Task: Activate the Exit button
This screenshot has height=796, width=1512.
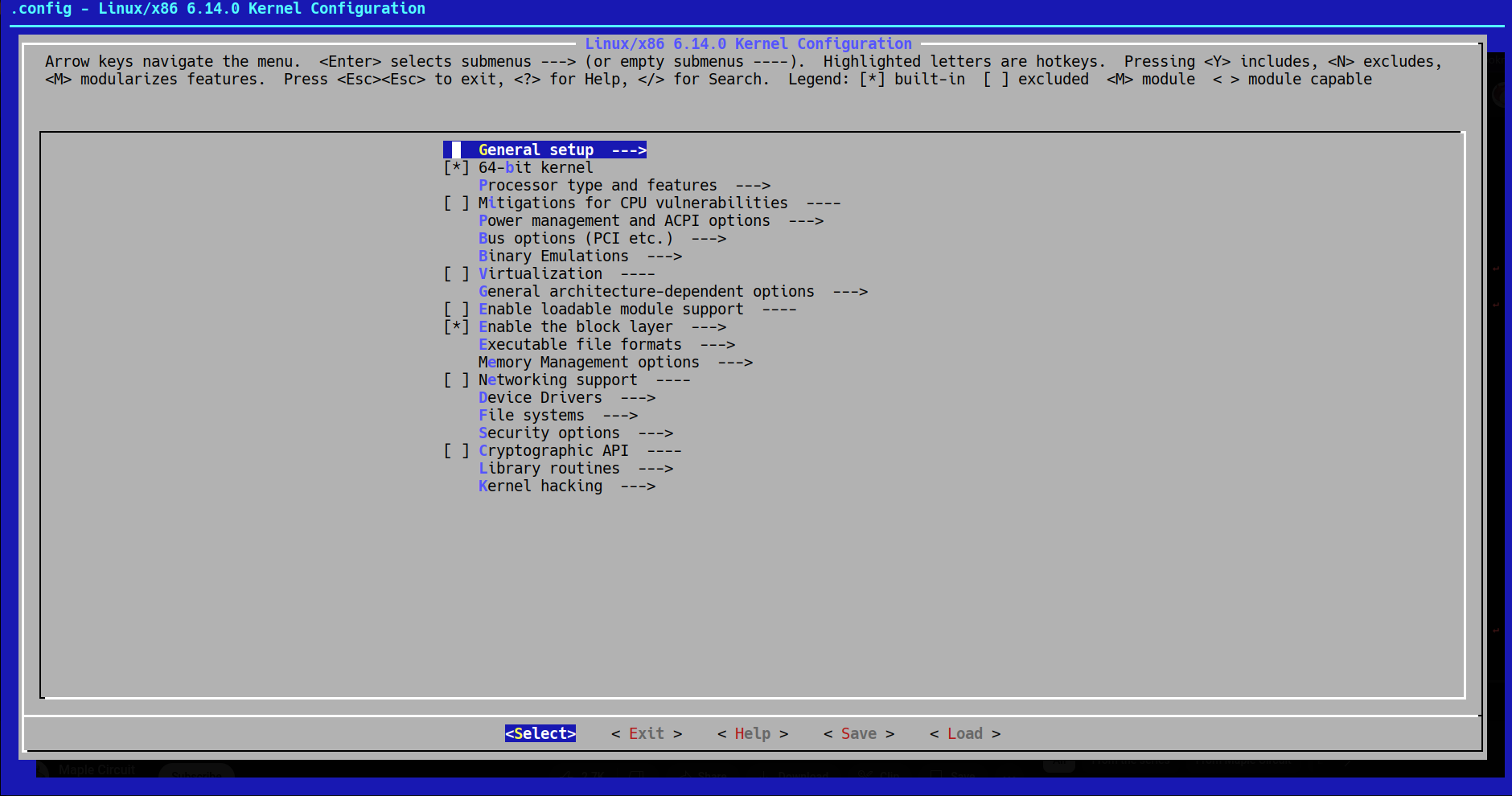Action: coord(647,733)
